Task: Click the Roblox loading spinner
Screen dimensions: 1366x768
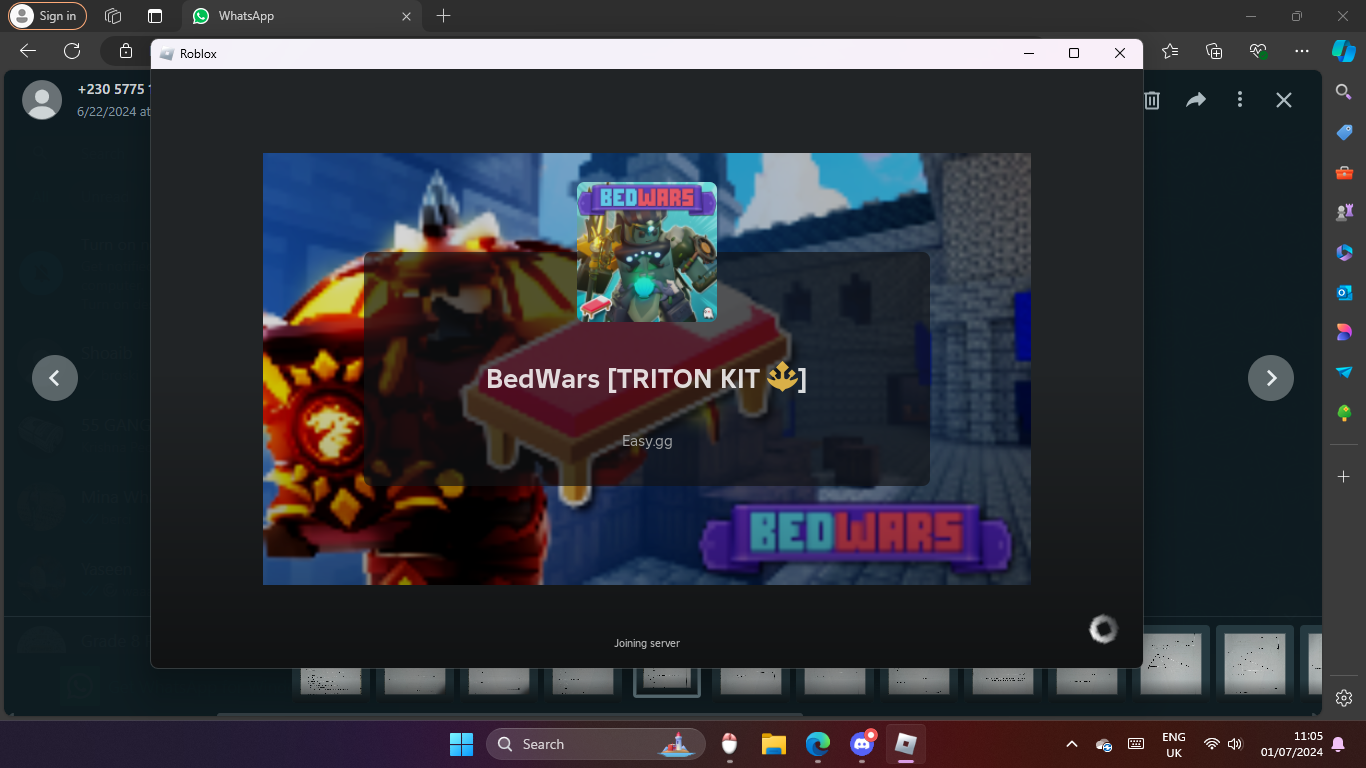Action: [1103, 629]
